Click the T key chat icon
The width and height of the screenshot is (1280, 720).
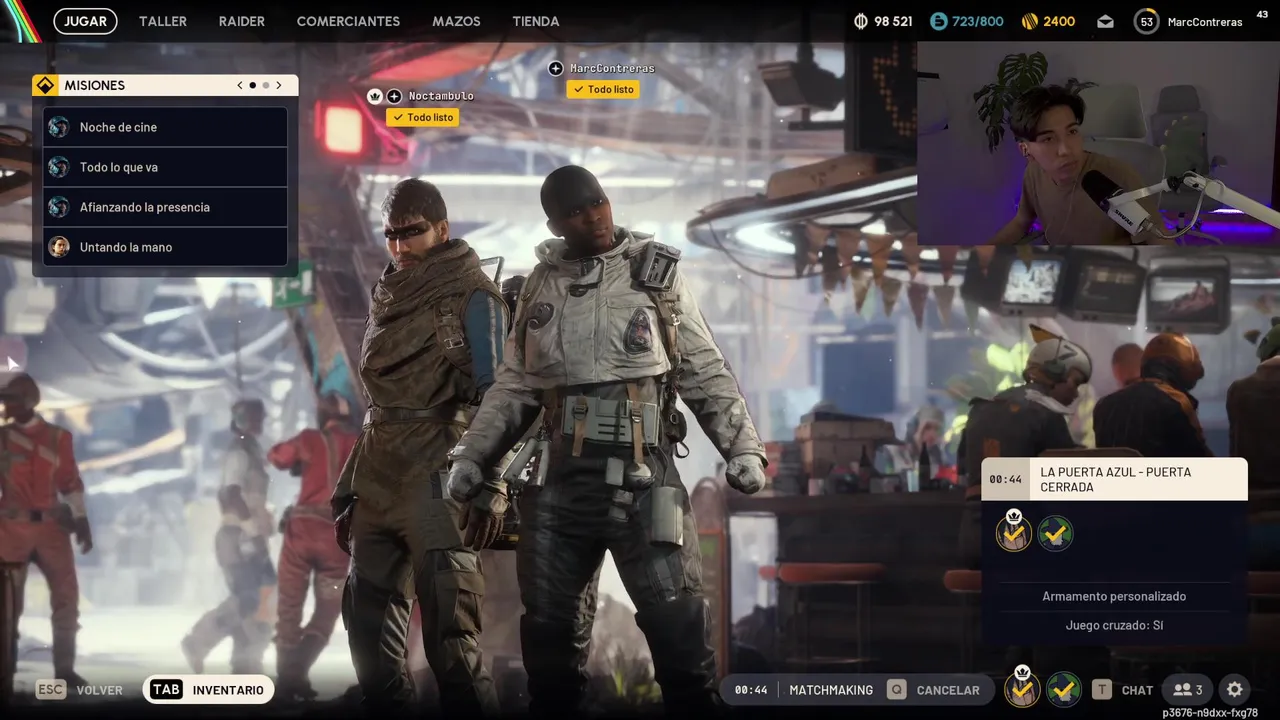[1102, 689]
